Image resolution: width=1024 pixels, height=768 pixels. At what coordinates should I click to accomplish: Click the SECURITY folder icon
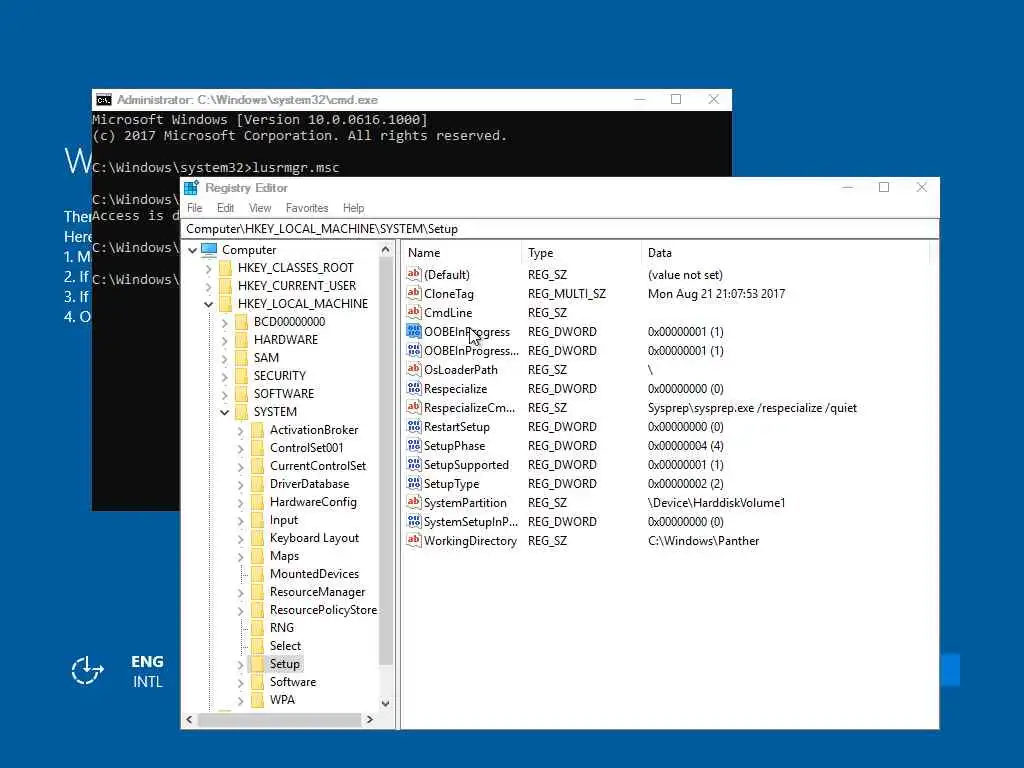(x=242, y=376)
